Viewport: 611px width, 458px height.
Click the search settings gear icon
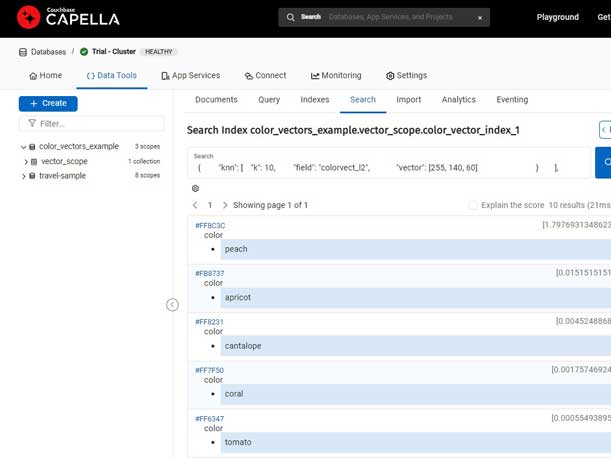pos(195,189)
